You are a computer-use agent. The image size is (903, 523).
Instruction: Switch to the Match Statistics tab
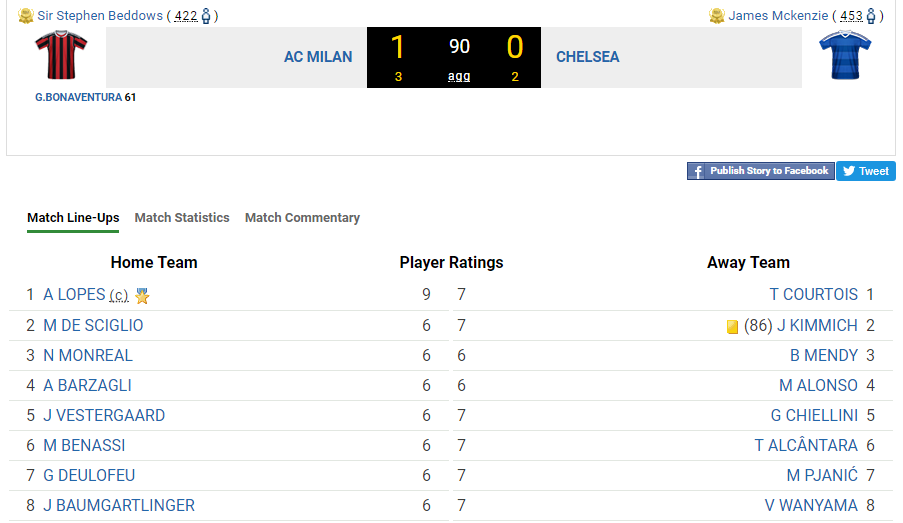(182, 217)
